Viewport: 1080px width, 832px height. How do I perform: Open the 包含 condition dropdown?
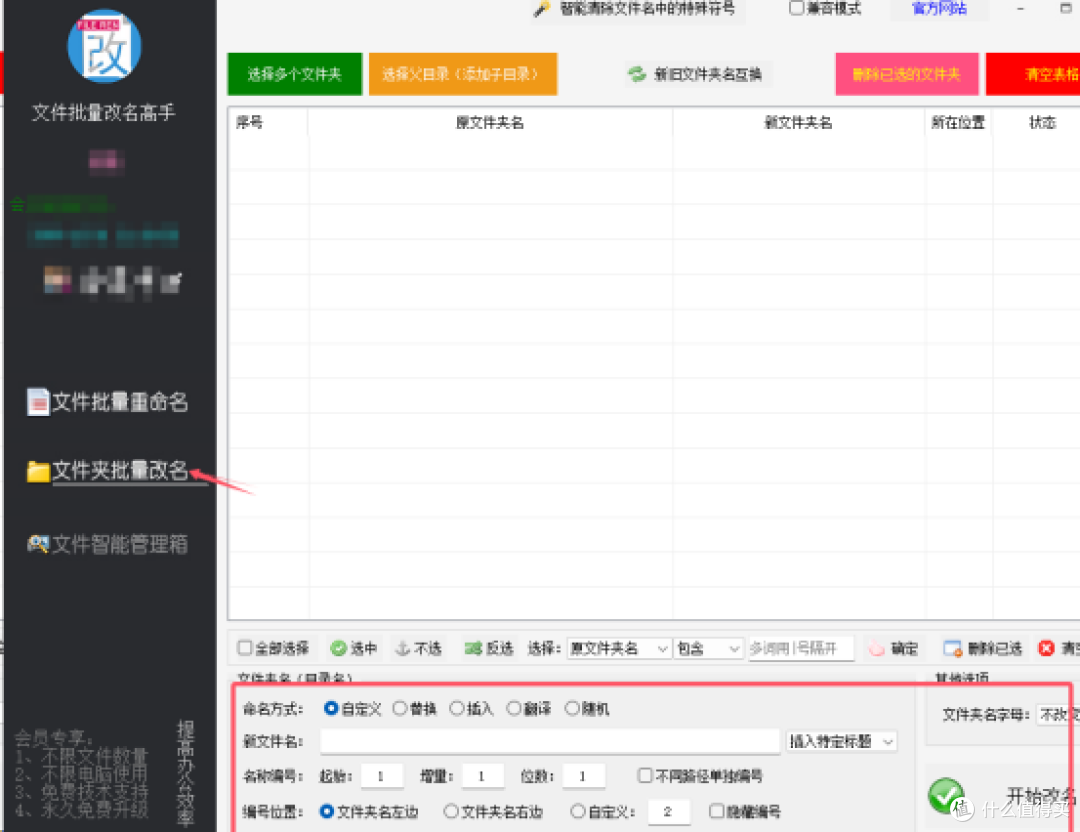coord(709,648)
